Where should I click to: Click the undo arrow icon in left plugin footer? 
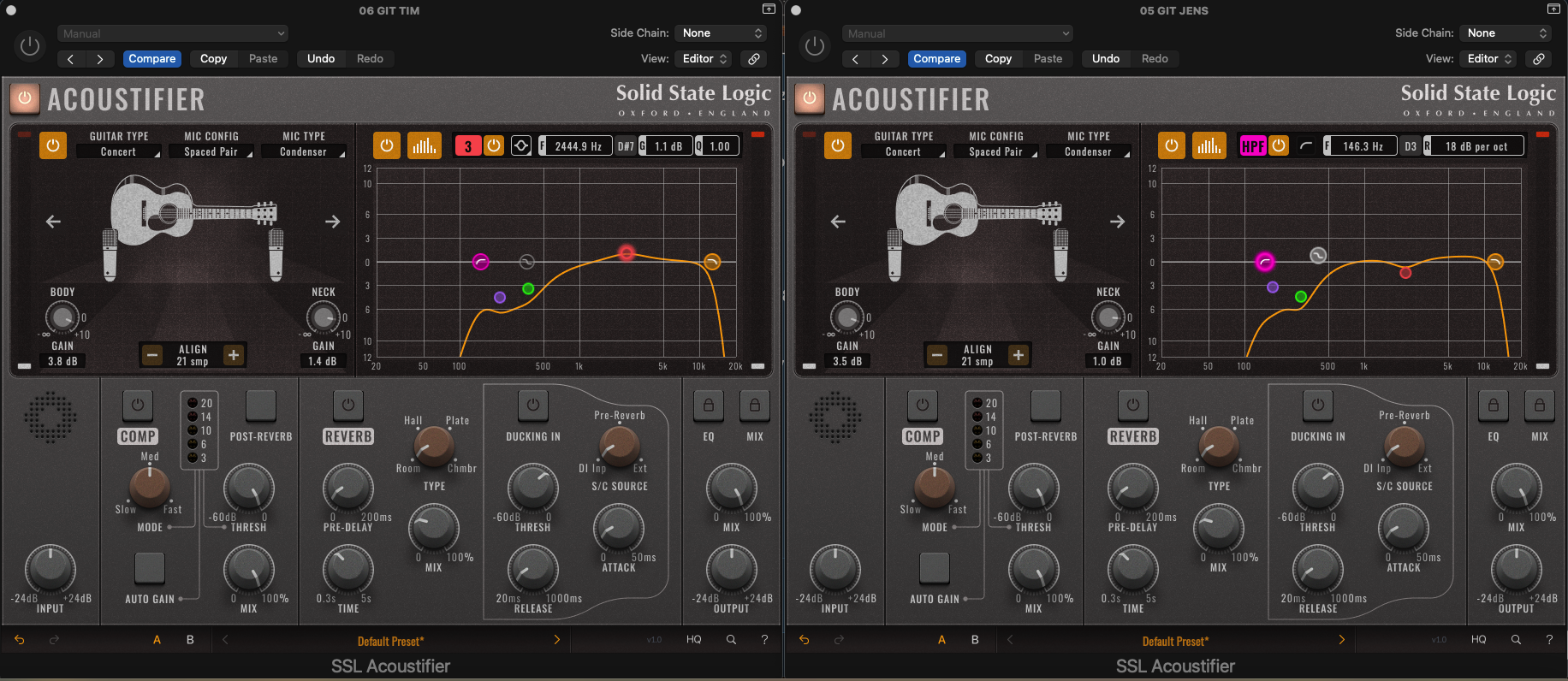click(20, 640)
